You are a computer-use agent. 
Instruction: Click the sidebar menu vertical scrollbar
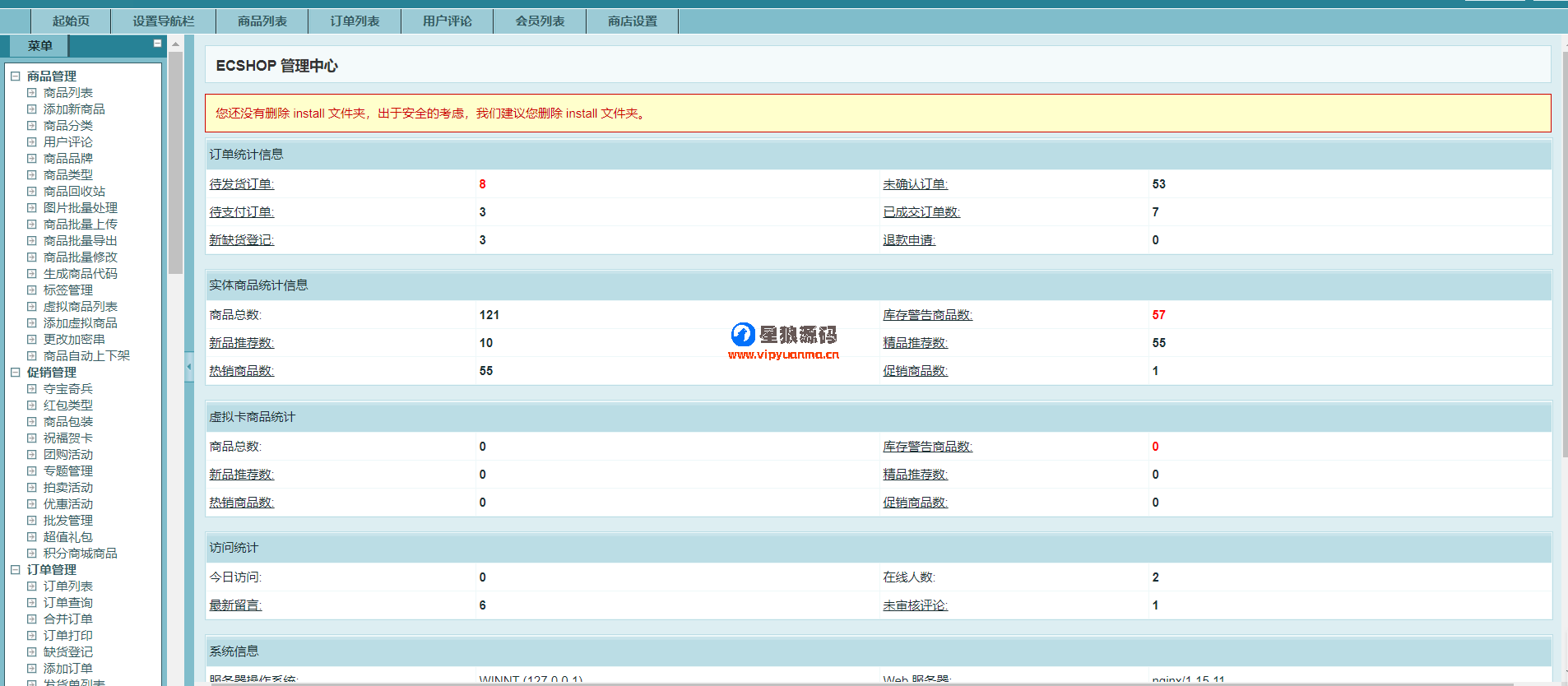pos(175,163)
